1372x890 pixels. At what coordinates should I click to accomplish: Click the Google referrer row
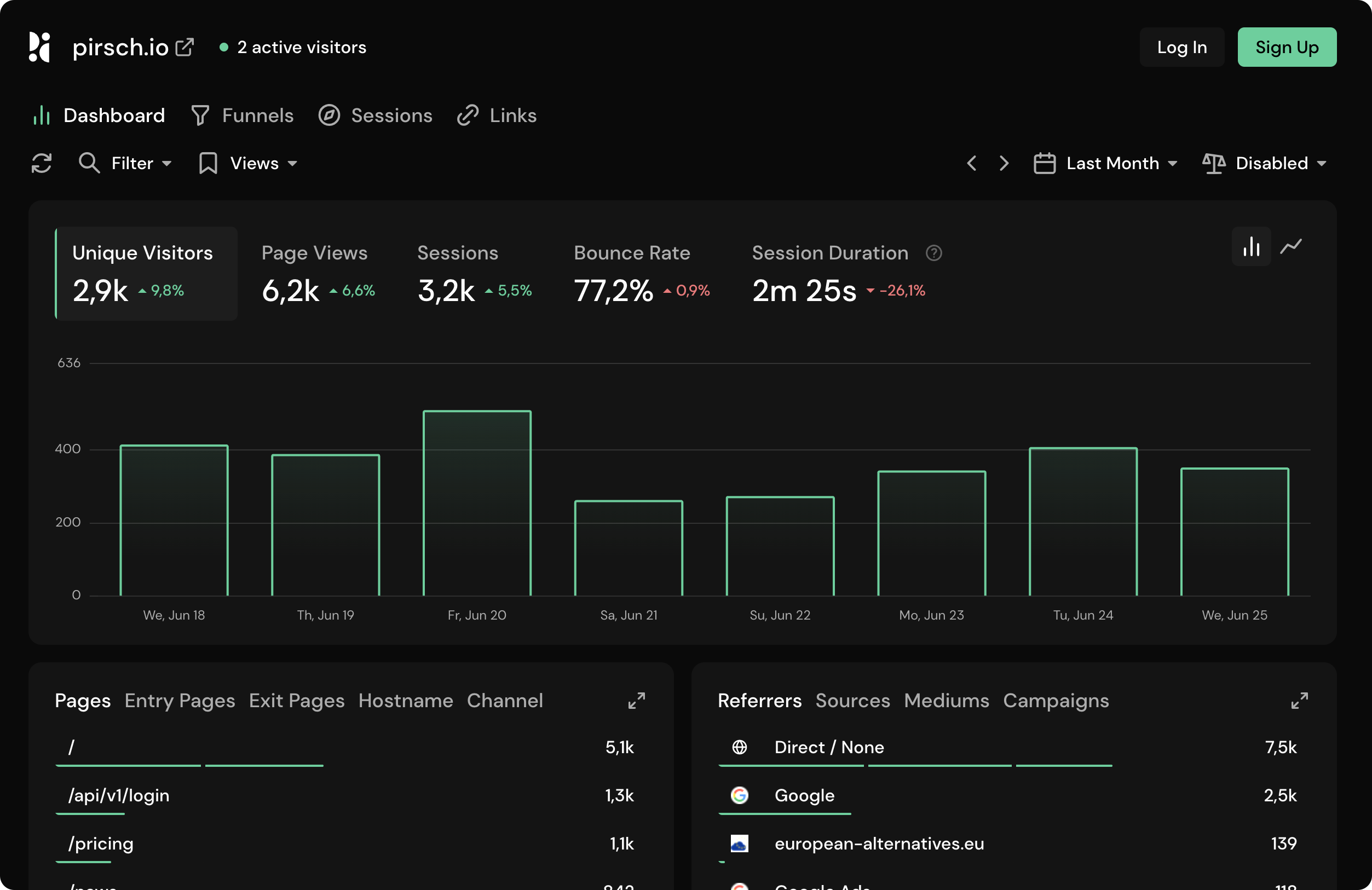click(x=804, y=796)
